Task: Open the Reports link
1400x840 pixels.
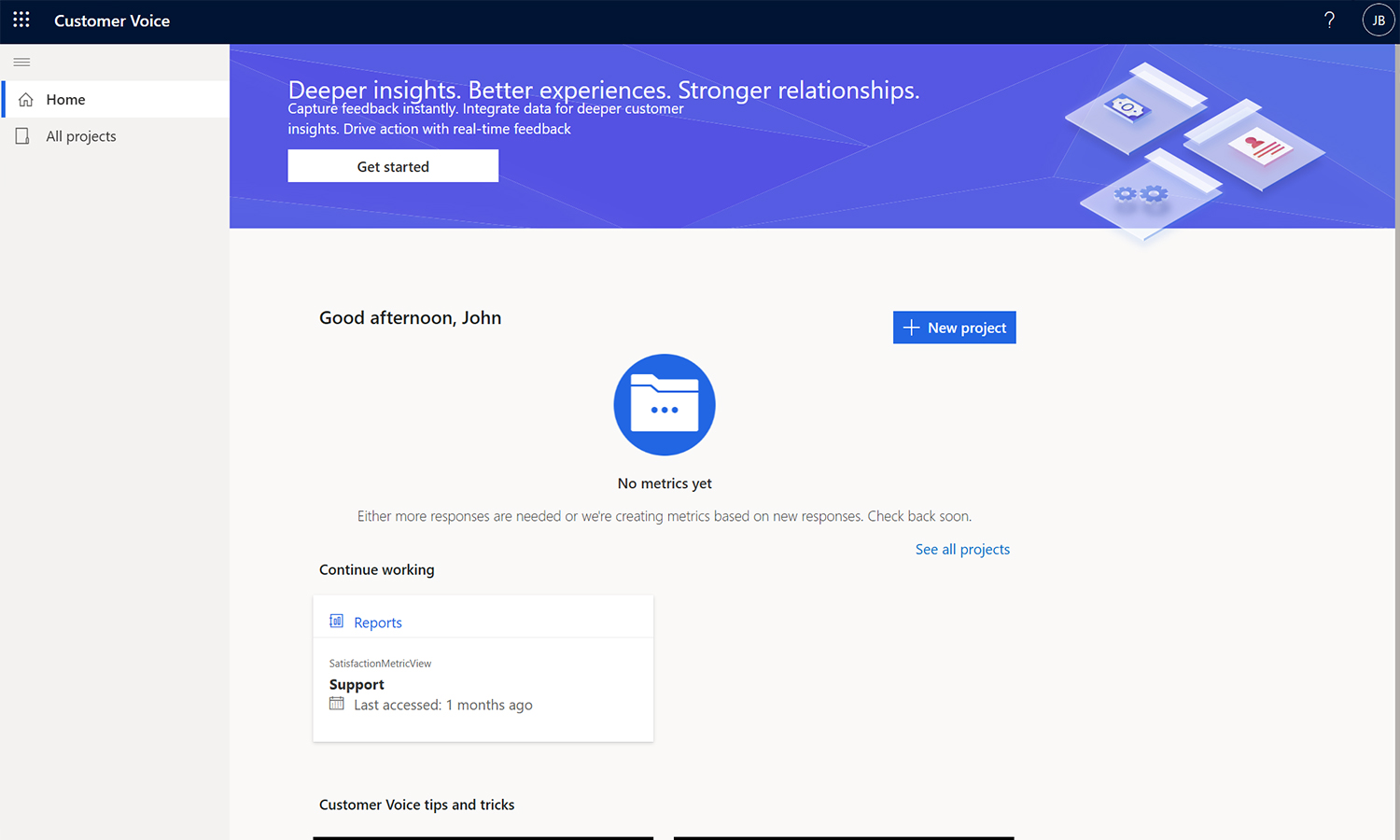Action: tap(377, 622)
